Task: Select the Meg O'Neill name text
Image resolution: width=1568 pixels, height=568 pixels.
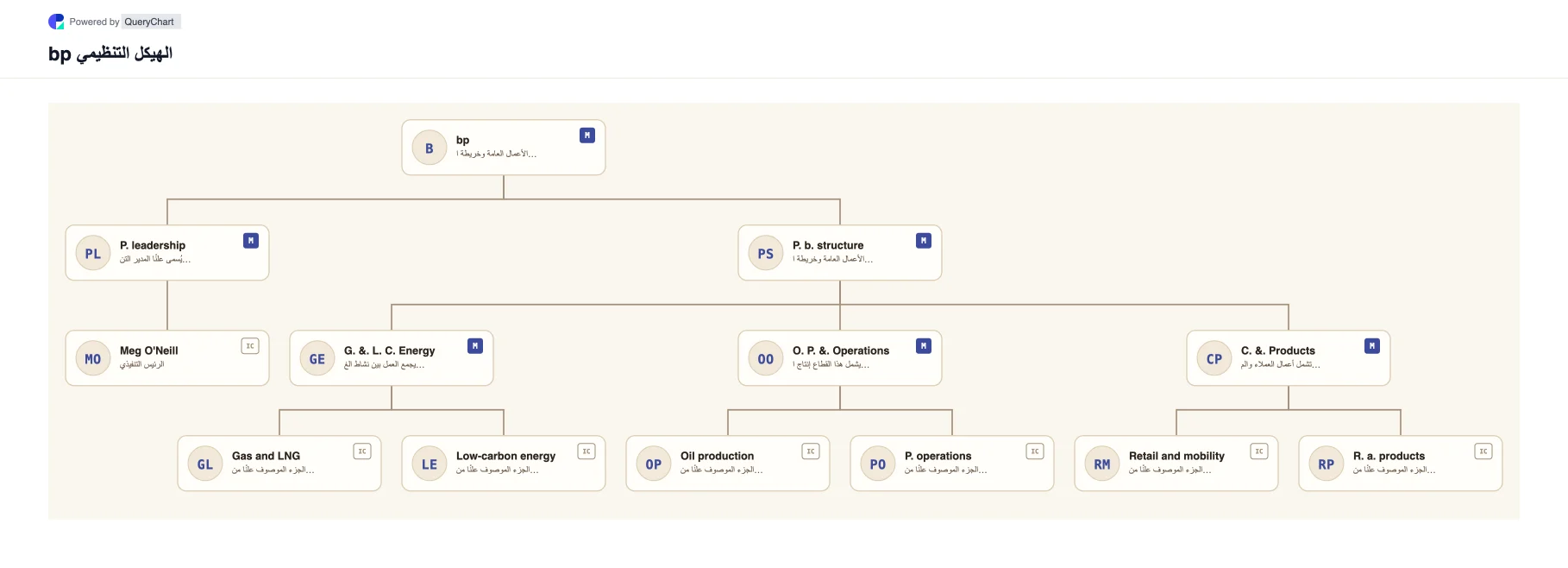Action: coord(149,350)
